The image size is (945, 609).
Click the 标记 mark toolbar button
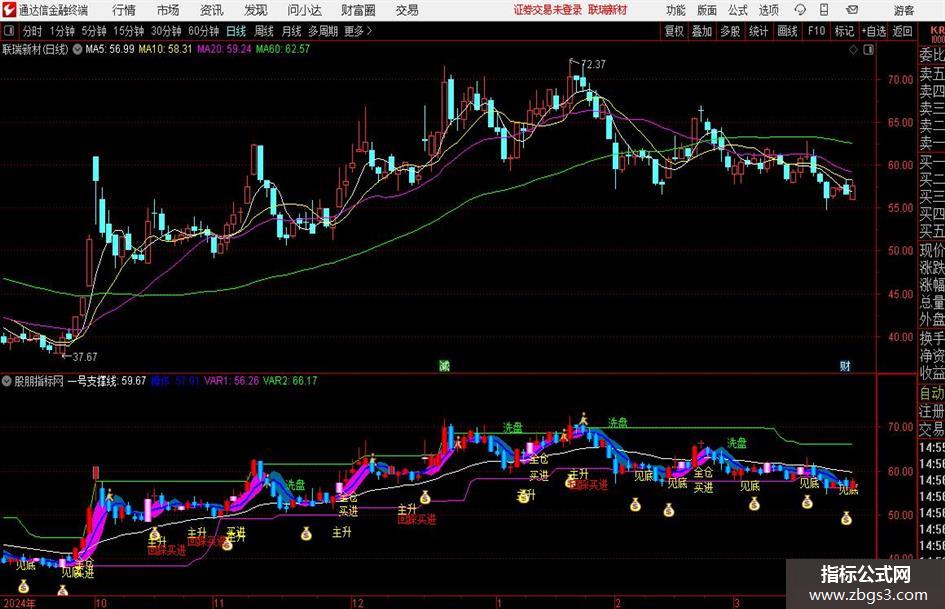[844, 31]
